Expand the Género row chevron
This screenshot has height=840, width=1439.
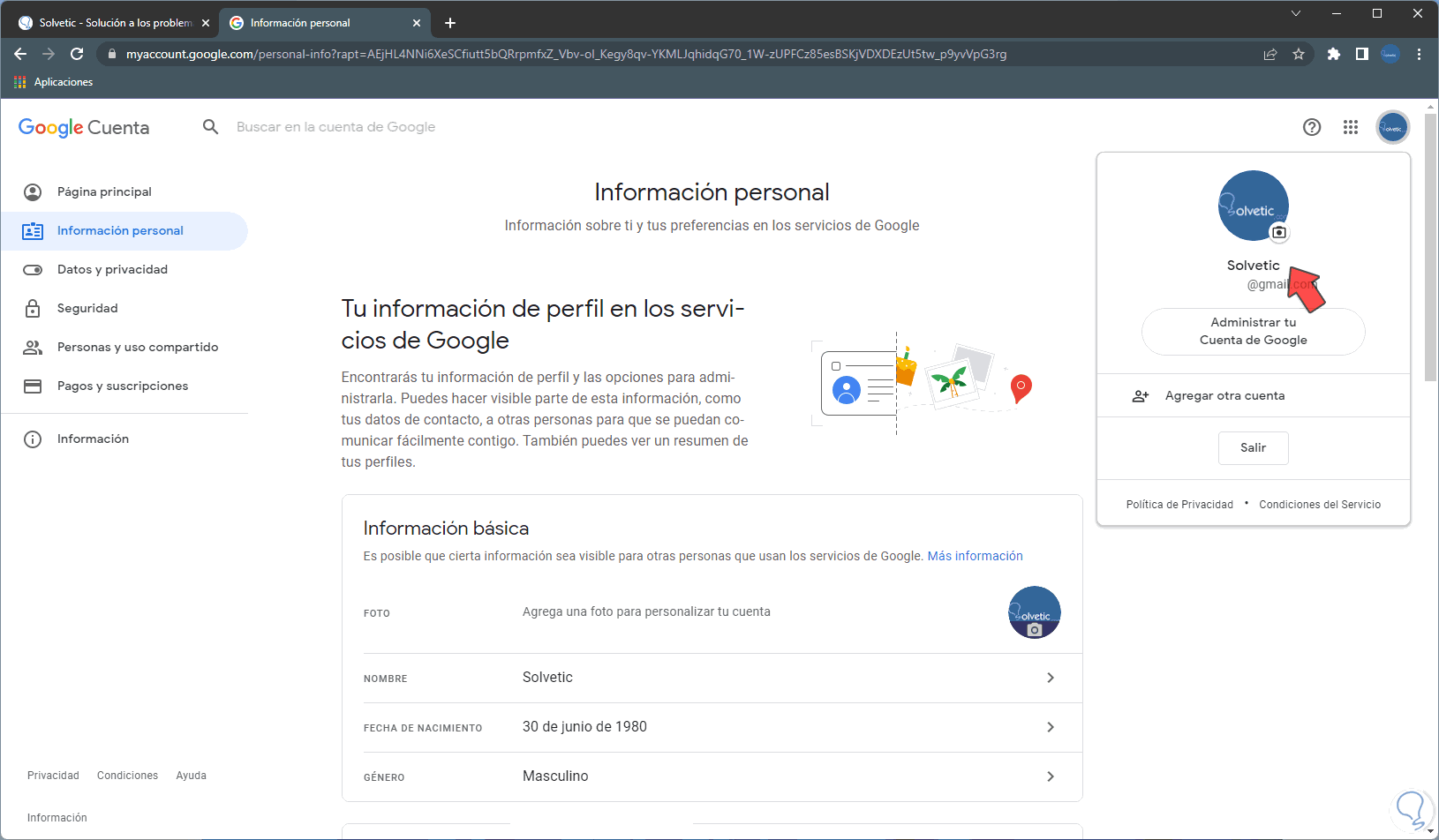click(x=1051, y=776)
